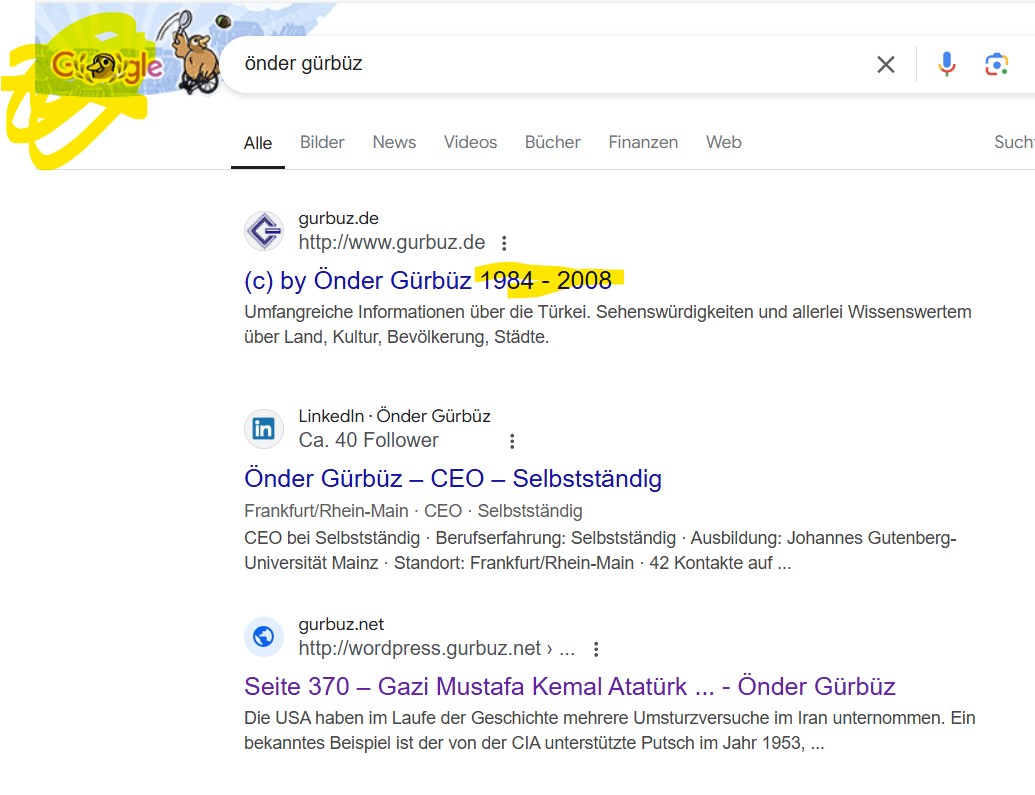Image resolution: width=1035 pixels, height=795 pixels.
Task: Start voice search with microphone icon
Action: 947,64
